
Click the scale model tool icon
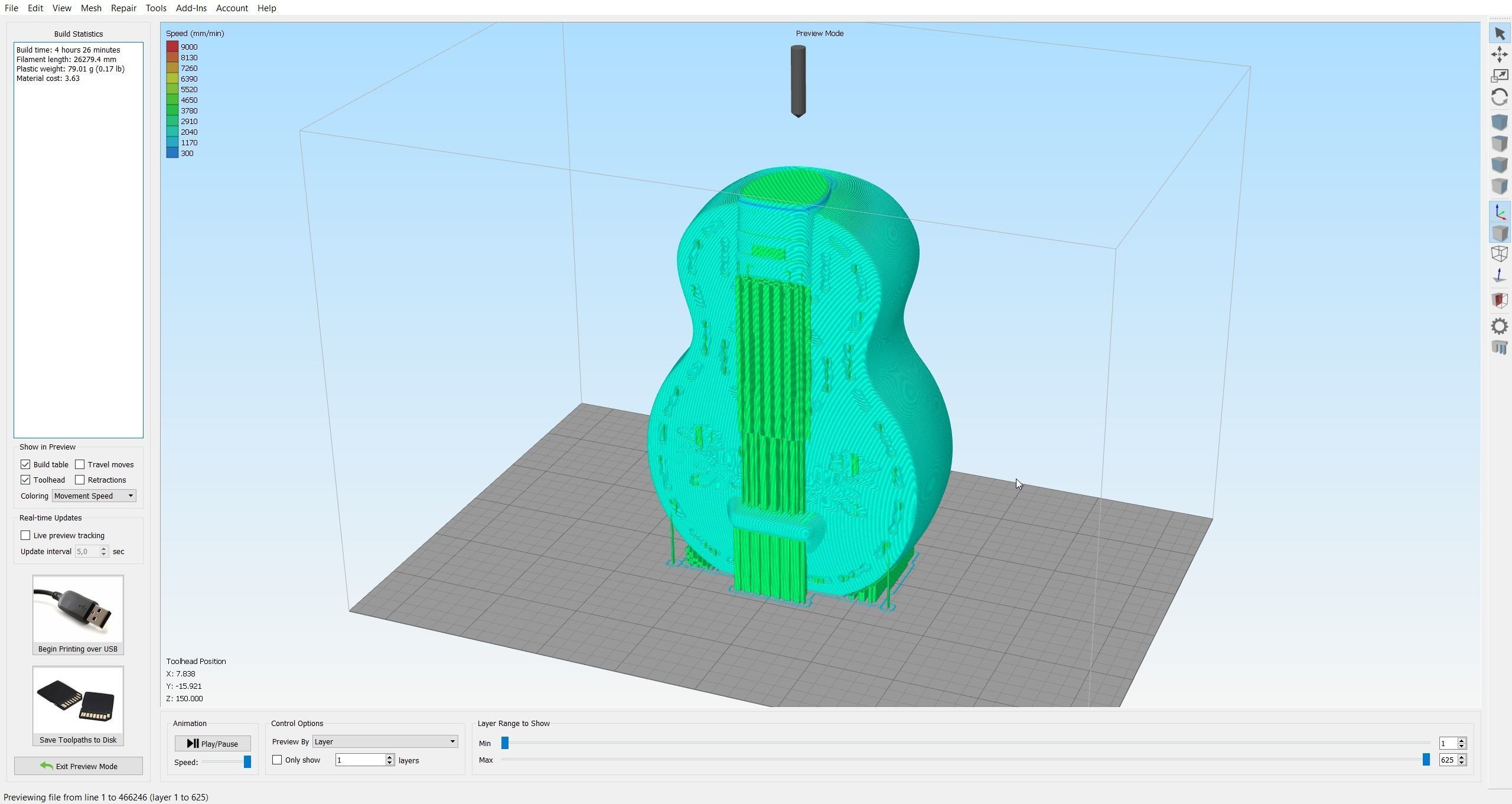tap(1499, 76)
